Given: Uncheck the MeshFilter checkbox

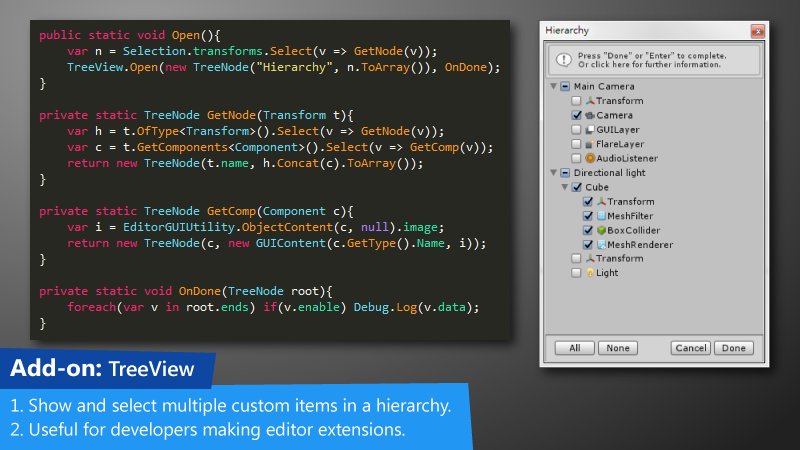Looking at the screenshot, I should coord(588,216).
